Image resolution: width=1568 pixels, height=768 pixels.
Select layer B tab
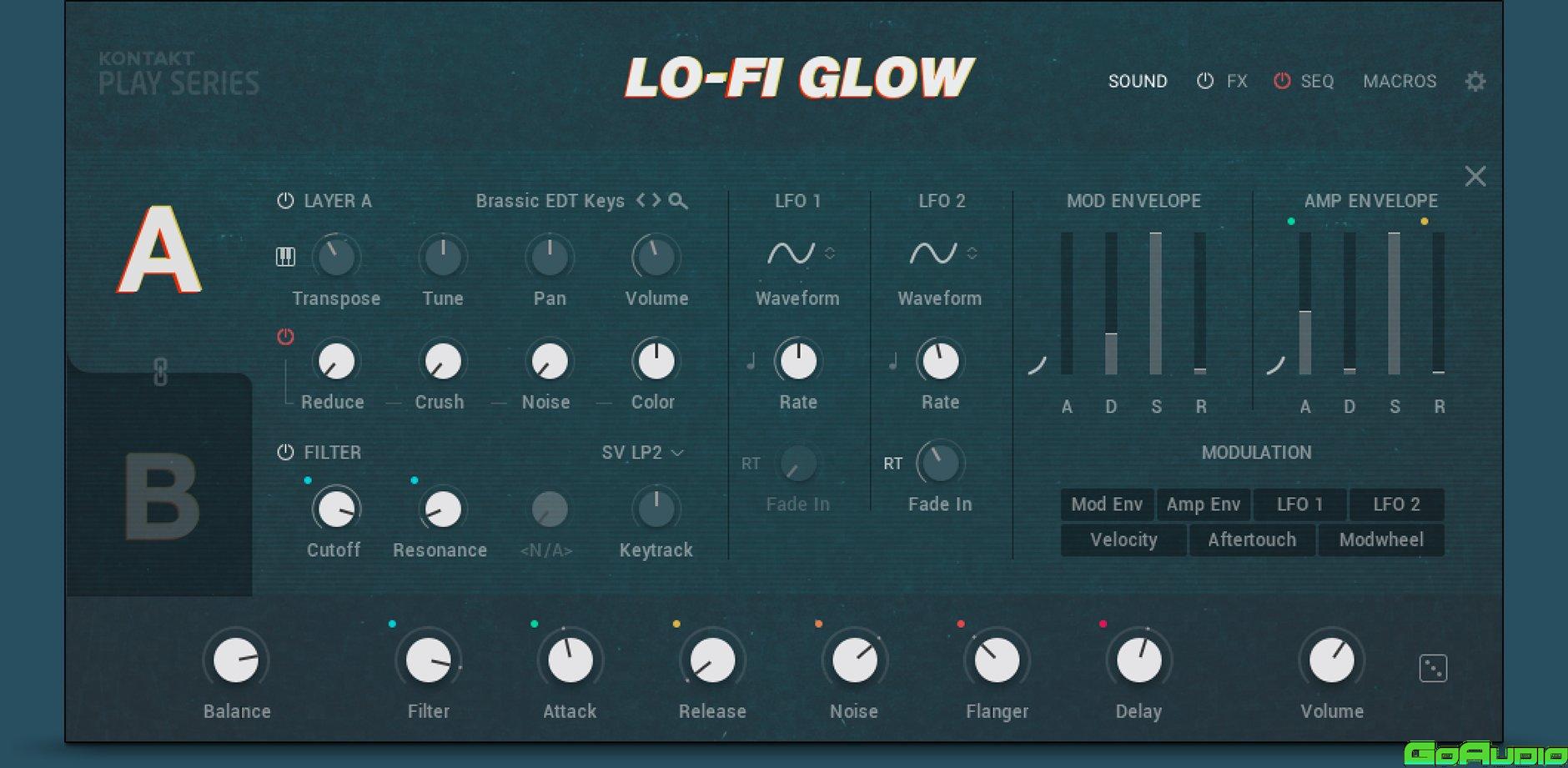click(160, 495)
